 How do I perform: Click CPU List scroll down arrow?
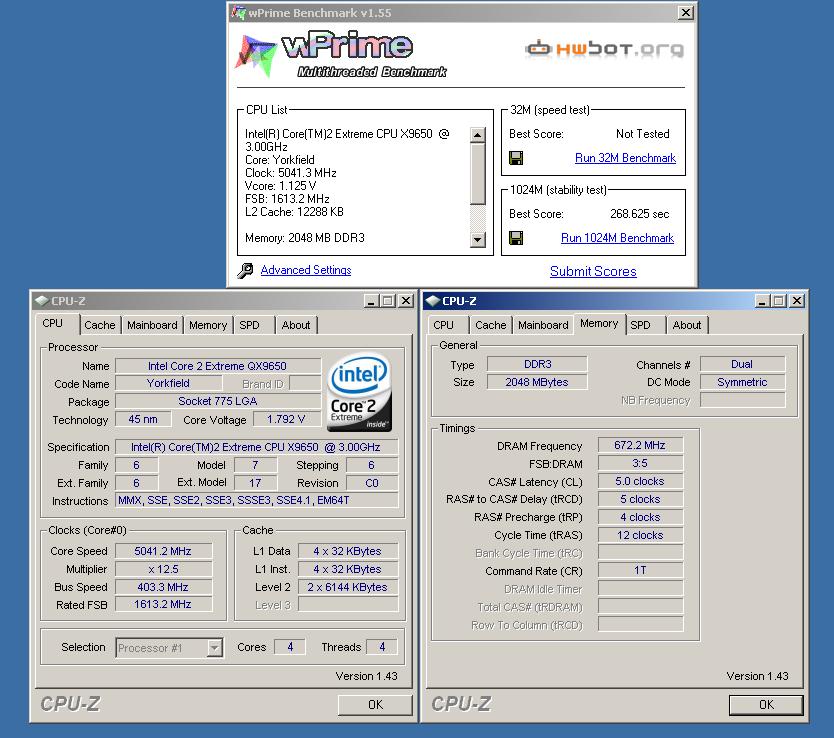(x=478, y=240)
